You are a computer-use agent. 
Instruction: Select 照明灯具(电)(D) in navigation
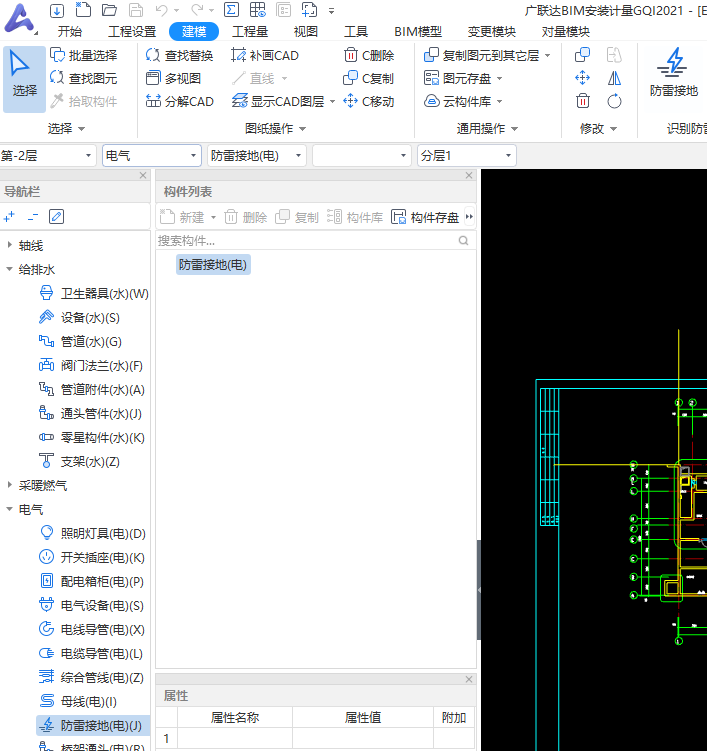tap(92, 533)
